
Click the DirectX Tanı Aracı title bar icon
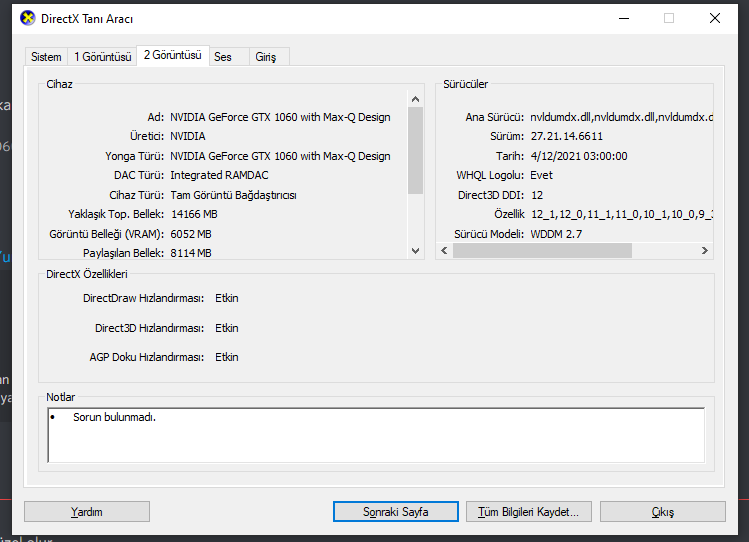[x=28, y=19]
